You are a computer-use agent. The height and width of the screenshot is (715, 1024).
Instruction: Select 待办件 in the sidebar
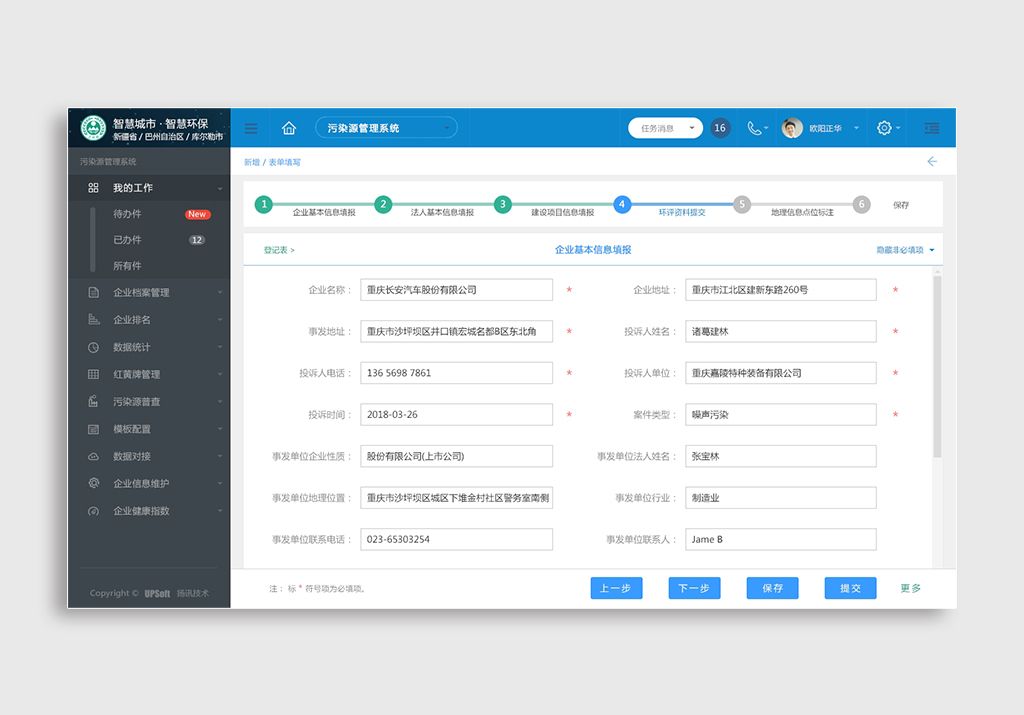point(128,214)
